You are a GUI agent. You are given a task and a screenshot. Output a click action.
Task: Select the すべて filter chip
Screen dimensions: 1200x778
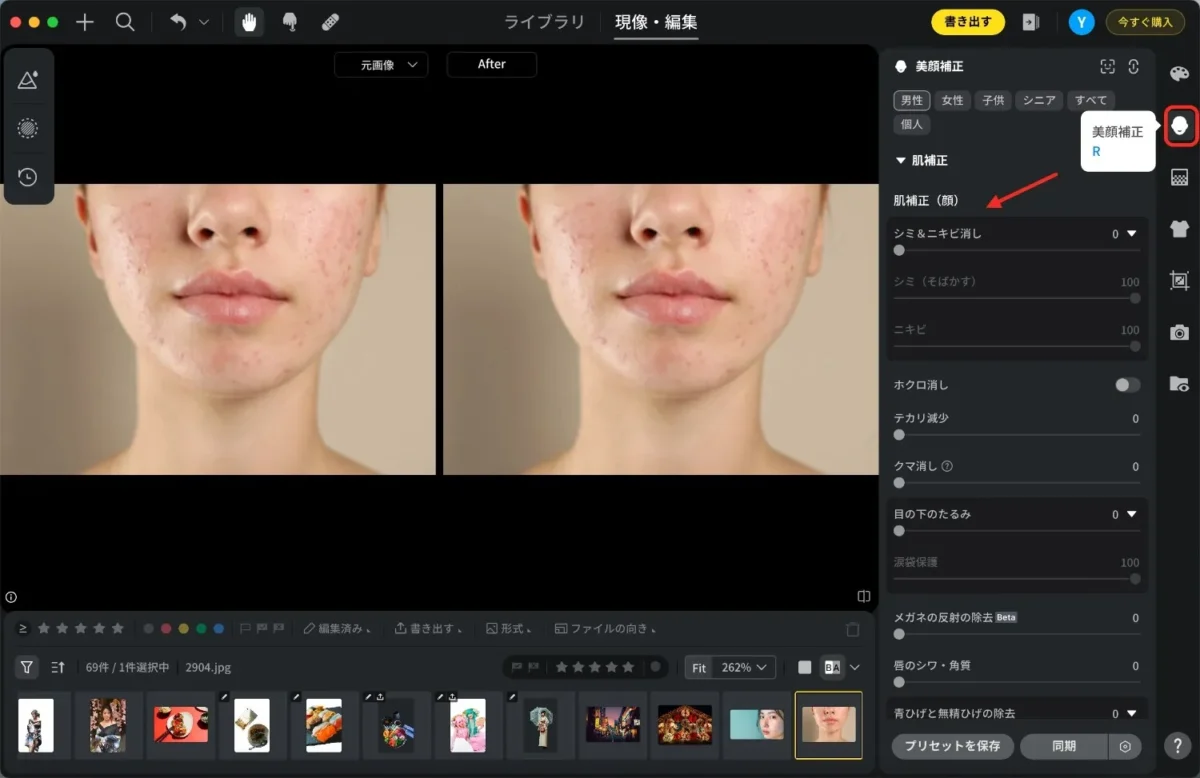coord(1091,100)
